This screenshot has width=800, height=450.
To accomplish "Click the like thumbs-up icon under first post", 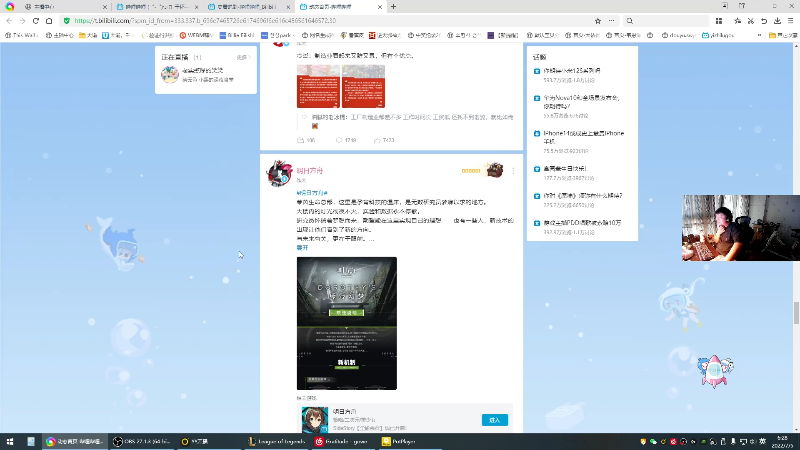I will 377,140.
